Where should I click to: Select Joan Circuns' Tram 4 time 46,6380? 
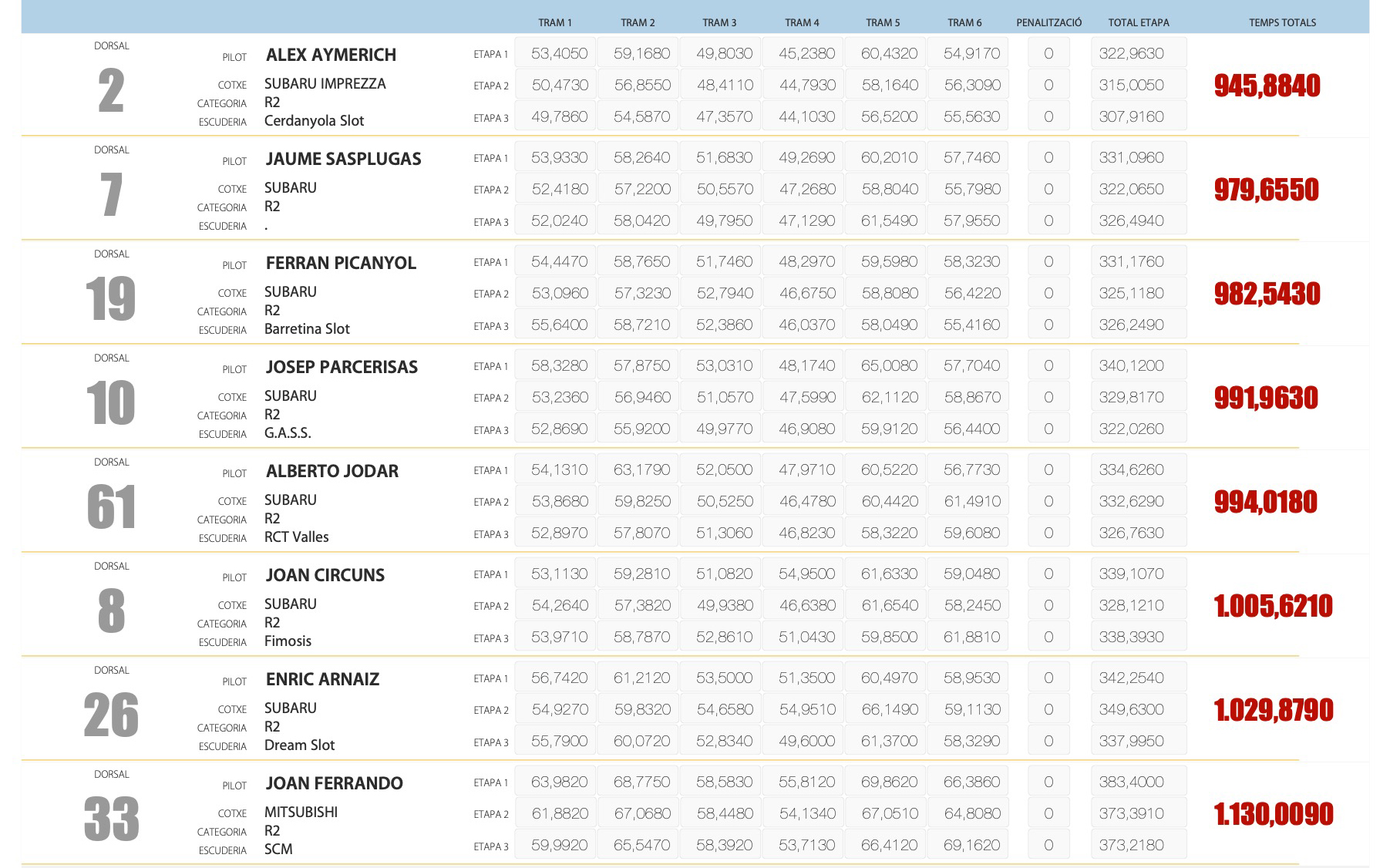pos(806,606)
